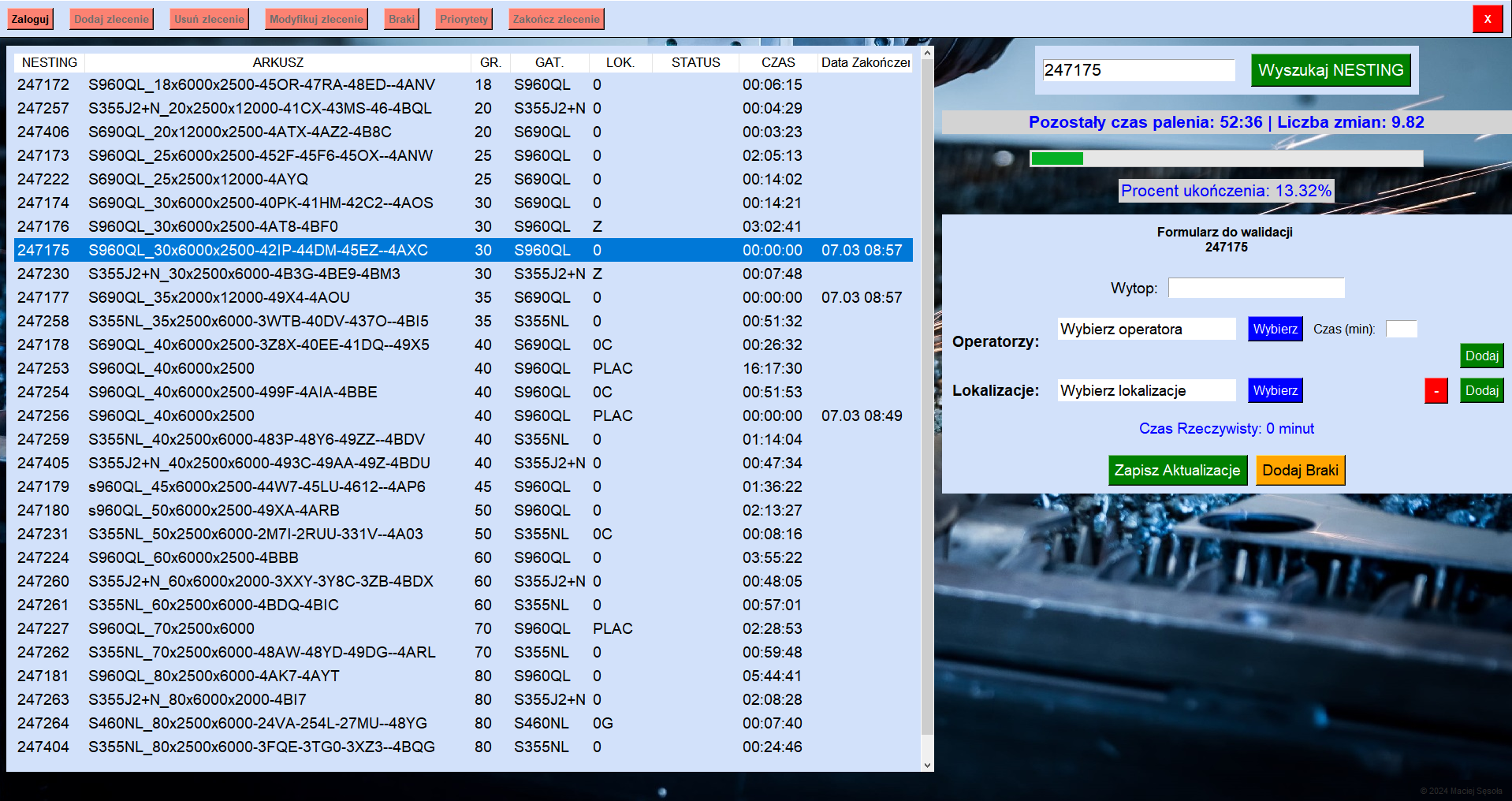Click the Zakończ zlecenie button
1512x801 pixels.
point(556,19)
